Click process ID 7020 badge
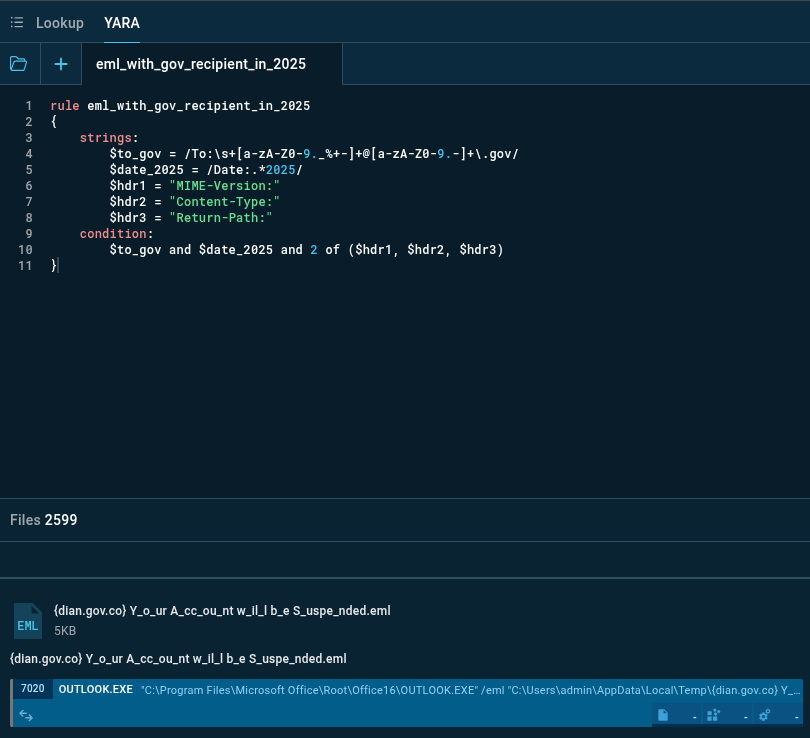This screenshot has width=810, height=738. click(32, 690)
